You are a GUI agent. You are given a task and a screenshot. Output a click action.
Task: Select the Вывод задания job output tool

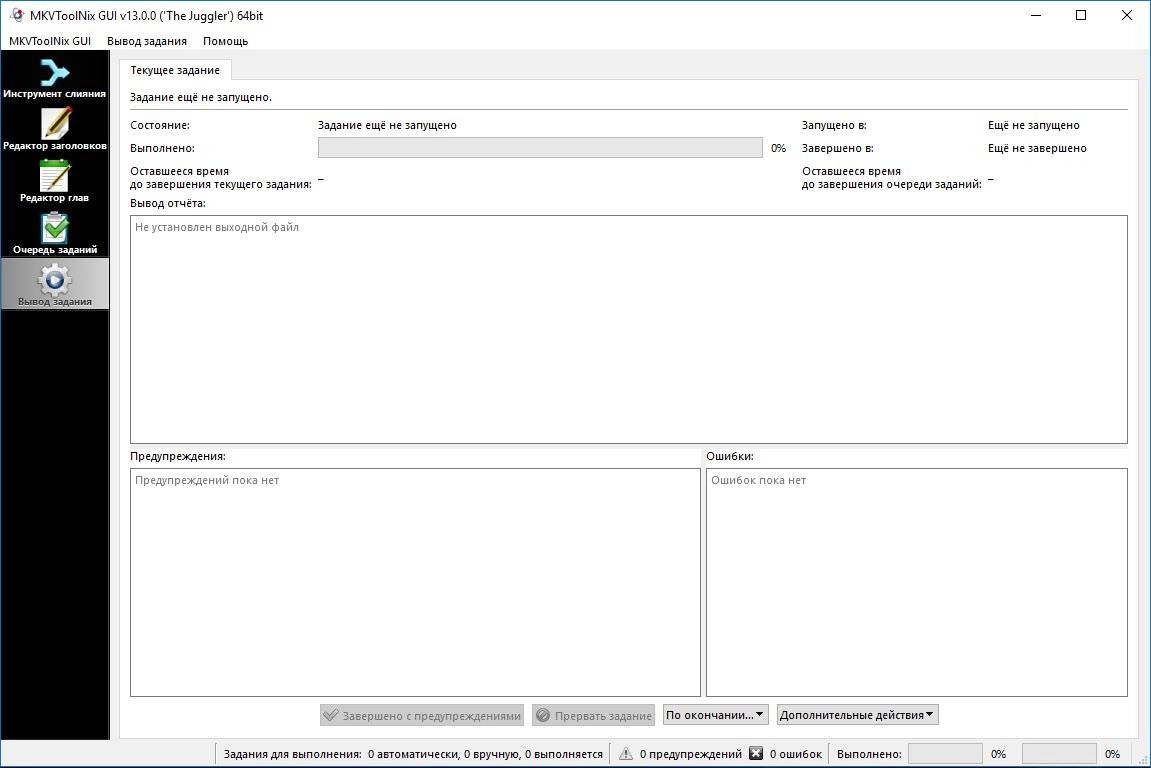[54, 285]
